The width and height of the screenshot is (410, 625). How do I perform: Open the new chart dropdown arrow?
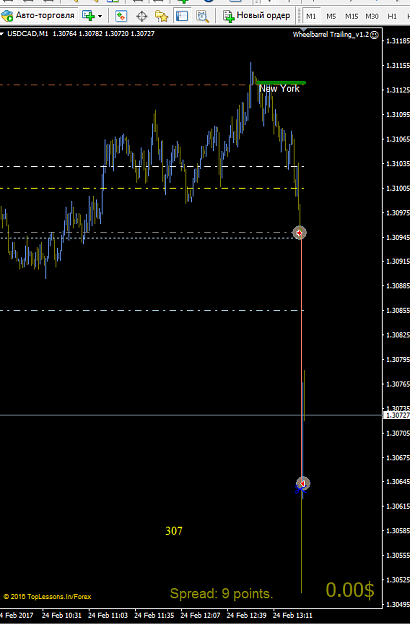[x=100, y=16]
